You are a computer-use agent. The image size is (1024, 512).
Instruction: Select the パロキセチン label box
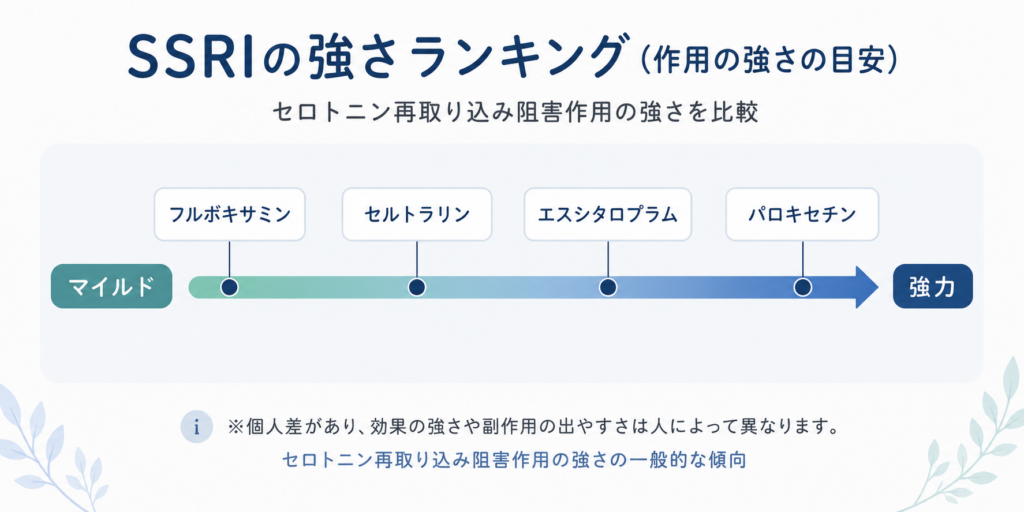[803, 214]
